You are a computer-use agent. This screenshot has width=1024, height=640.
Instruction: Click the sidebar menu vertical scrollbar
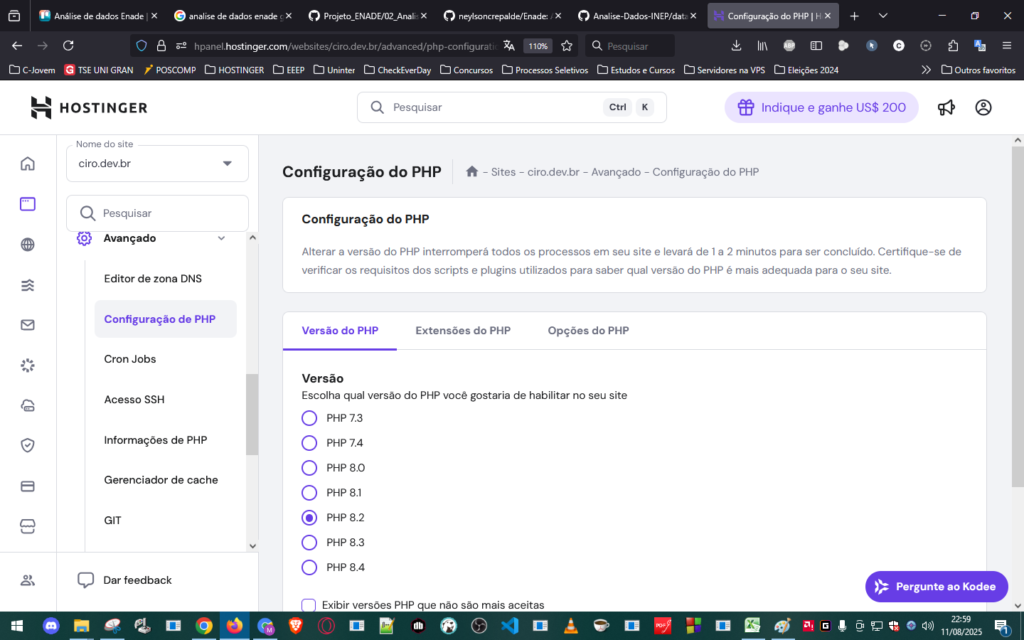click(x=252, y=415)
